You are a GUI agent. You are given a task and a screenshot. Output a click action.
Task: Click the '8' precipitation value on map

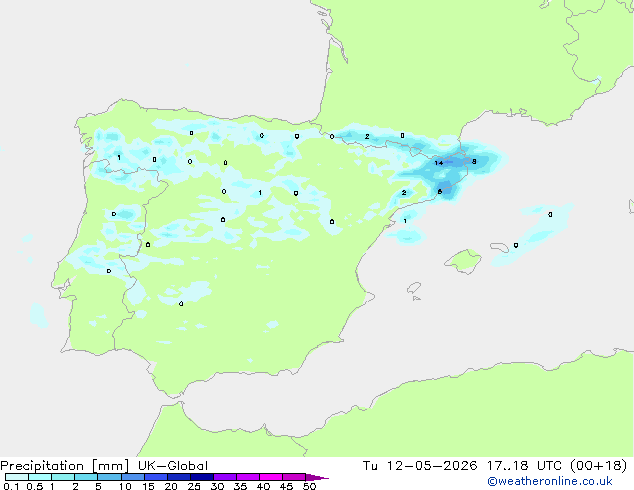click(474, 161)
